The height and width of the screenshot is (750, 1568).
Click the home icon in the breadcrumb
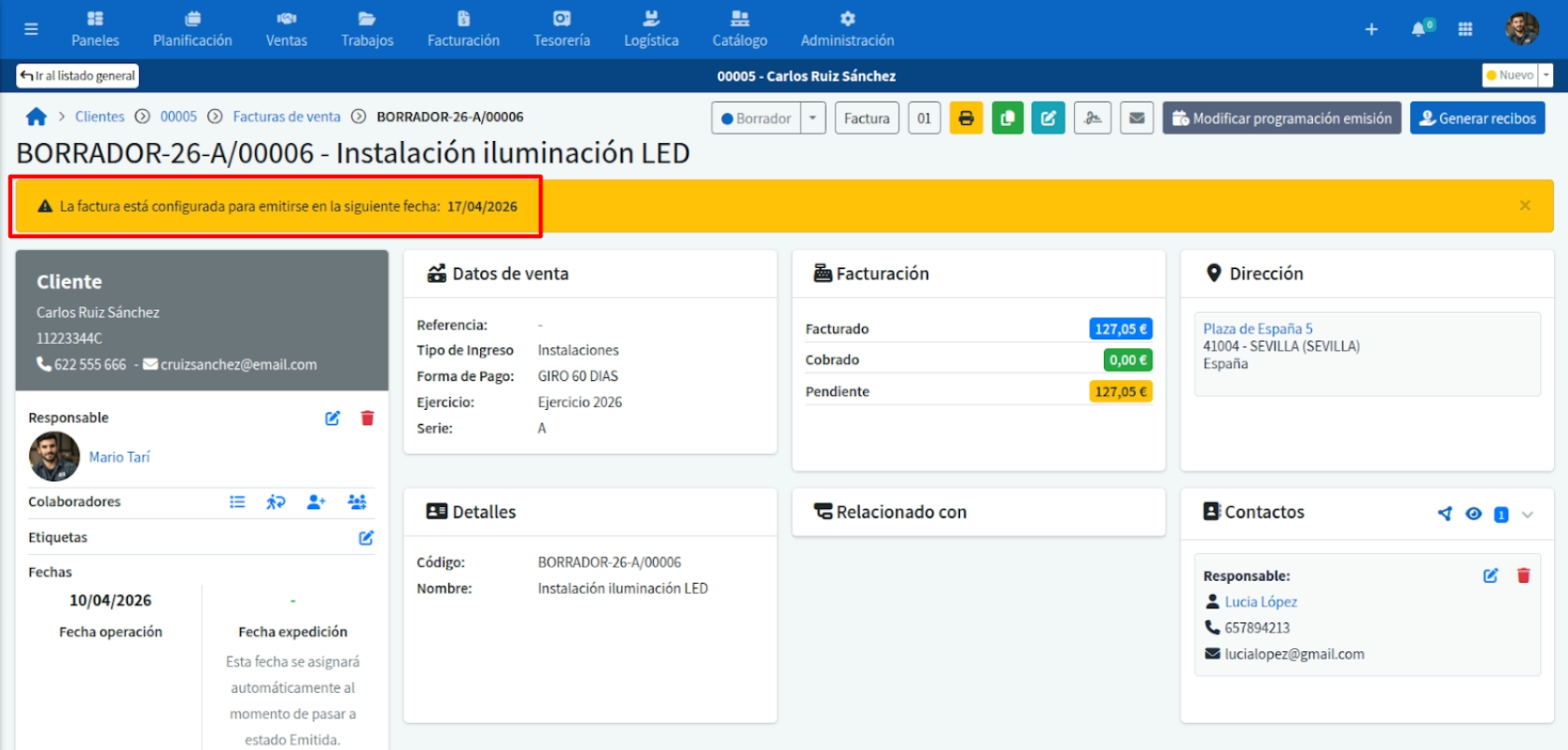tap(36, 117)
